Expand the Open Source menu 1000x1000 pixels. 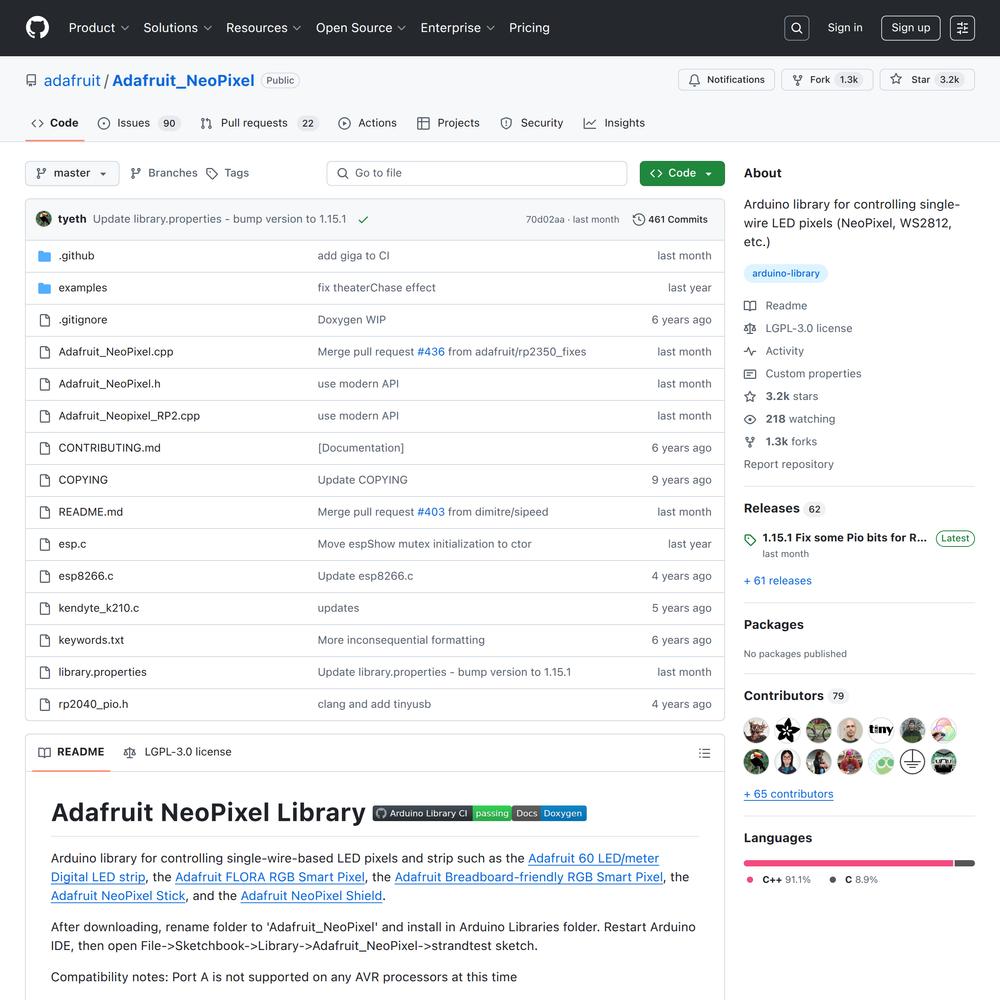pos(361,28)
